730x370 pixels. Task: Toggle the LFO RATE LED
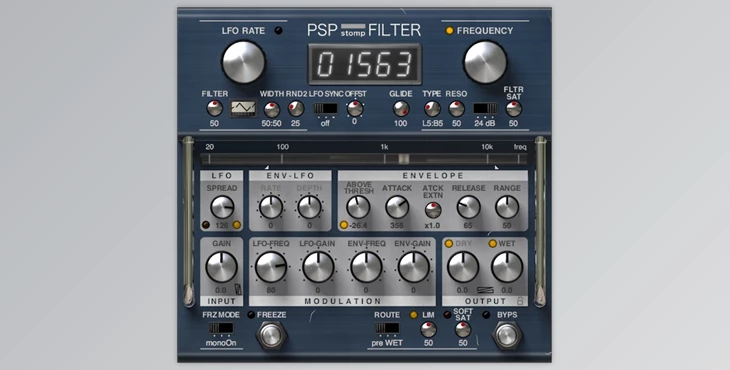(x=278, y=31)
